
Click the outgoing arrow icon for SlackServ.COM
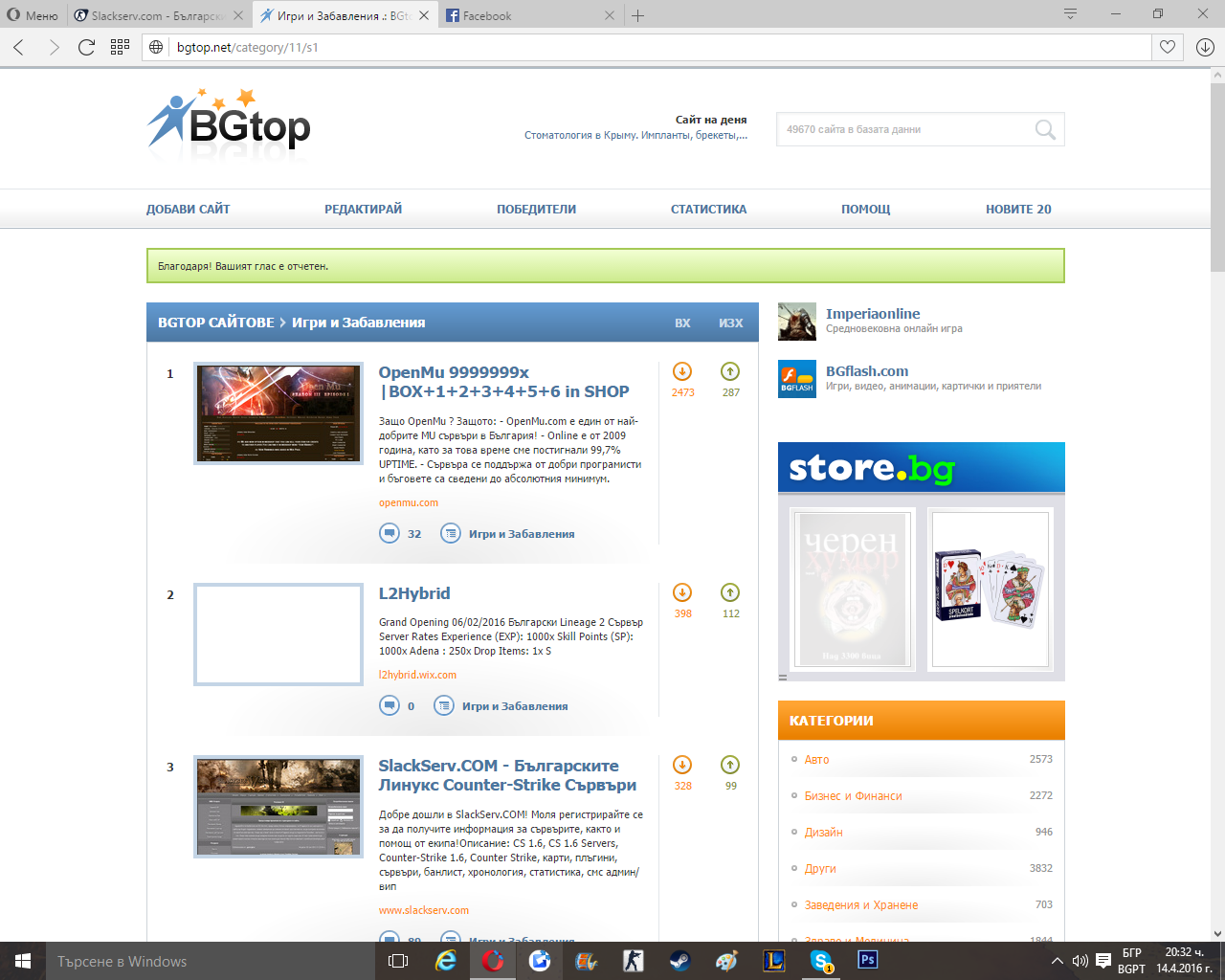(730, 765)
